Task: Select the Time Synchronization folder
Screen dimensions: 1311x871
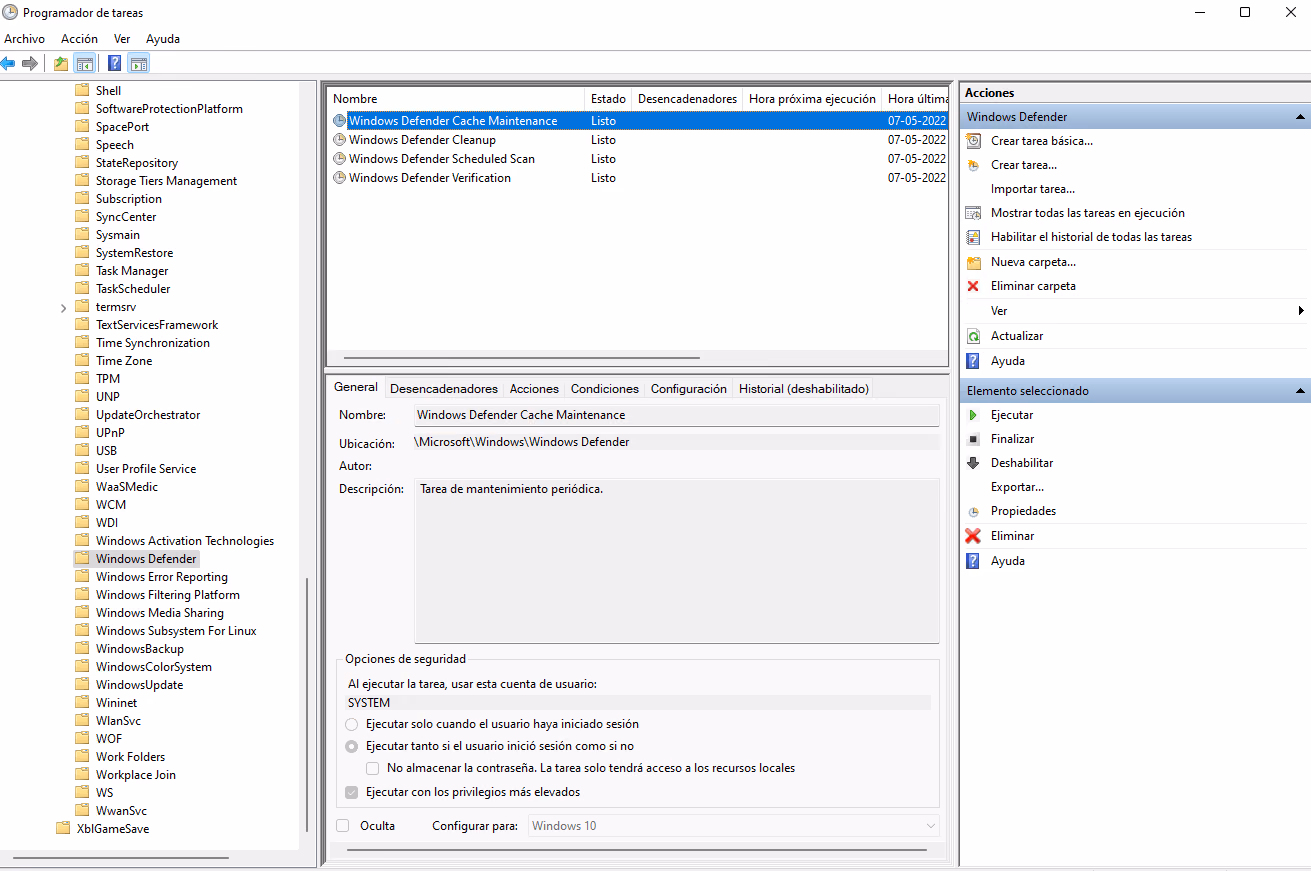Action: (x=152, y=343)
